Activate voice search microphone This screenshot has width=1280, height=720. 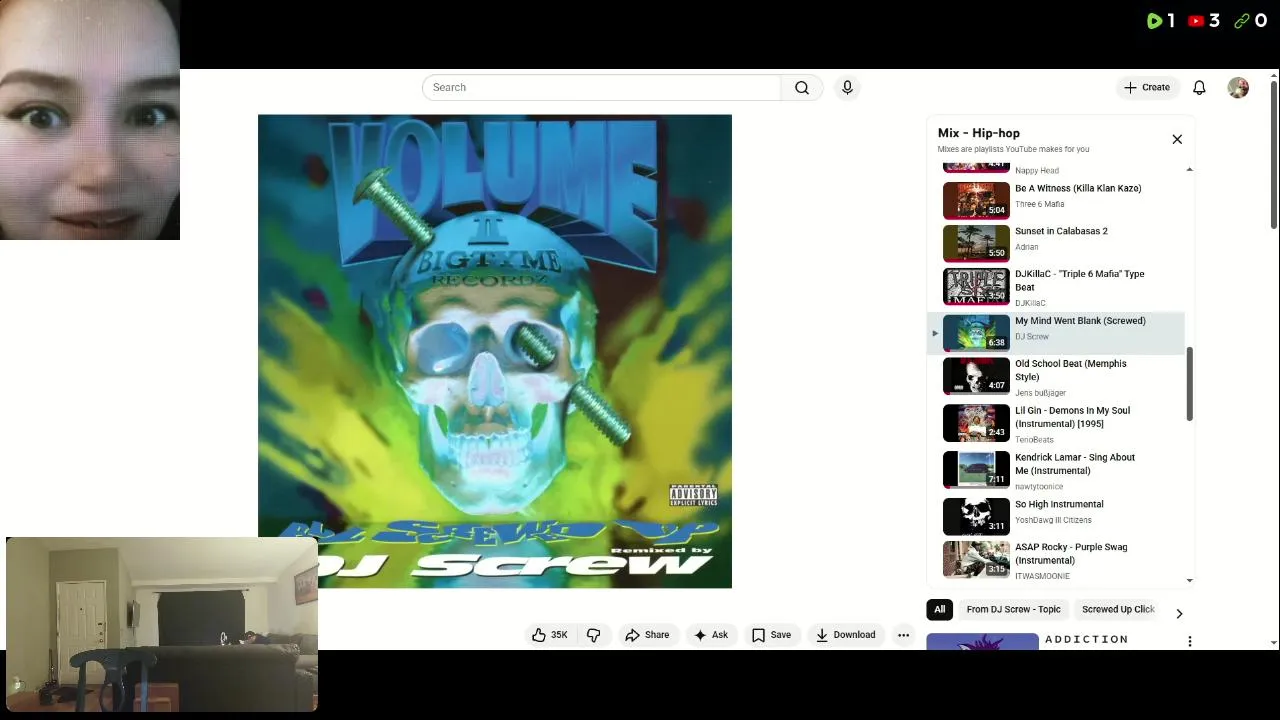point(847,87)
